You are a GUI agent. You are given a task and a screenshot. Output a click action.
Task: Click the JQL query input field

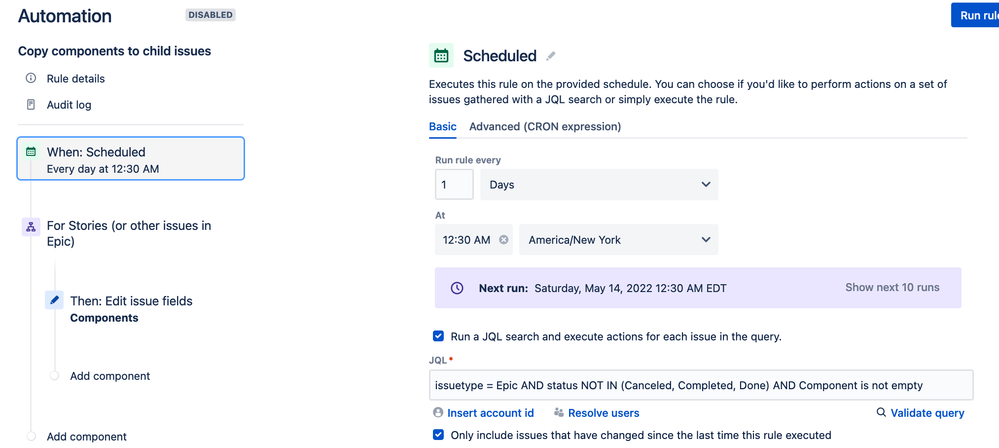(x=701, y=385)
